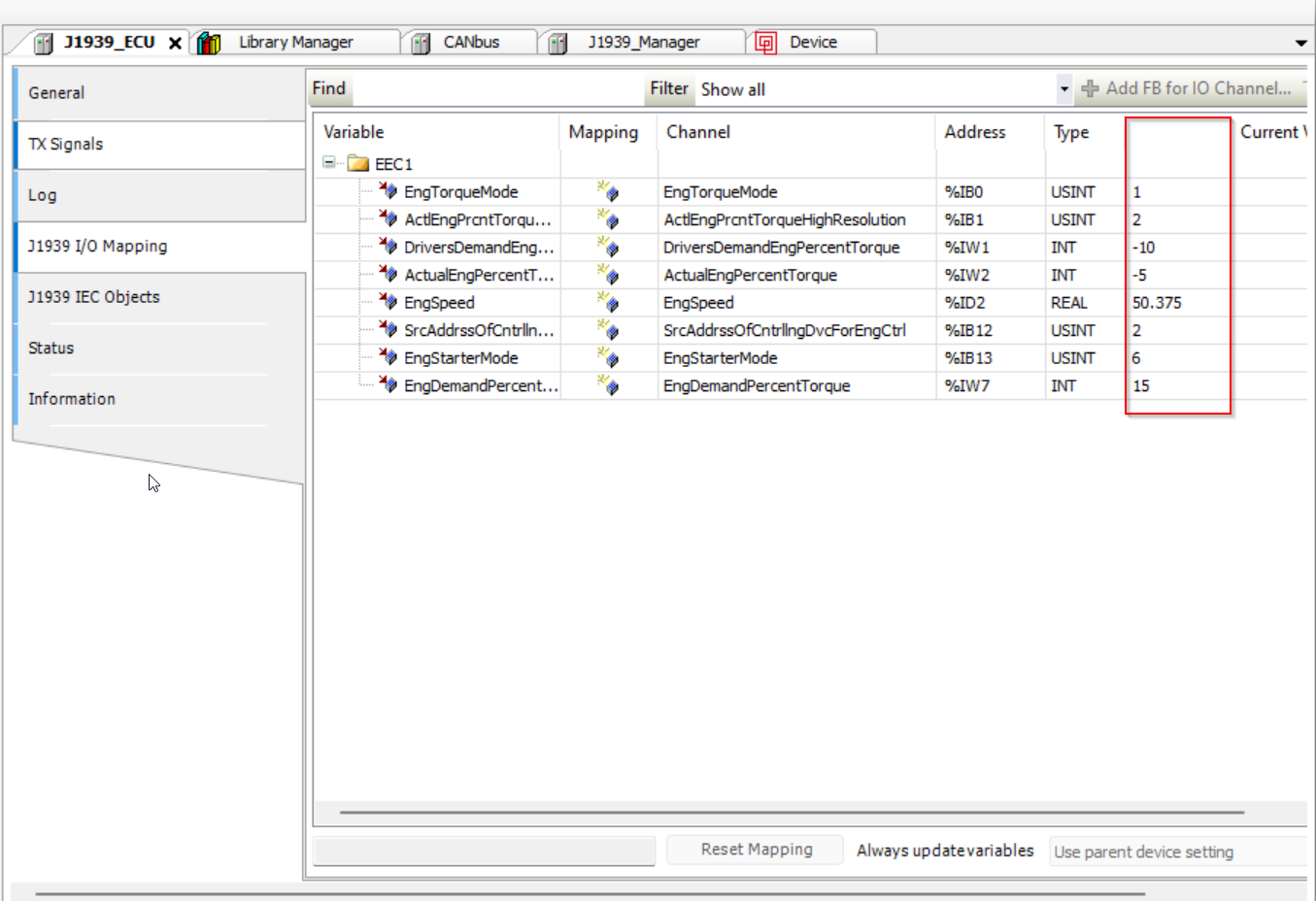Screen dimensions: 1316x901
Task: Click the Device tab icon
Action: point(765,43)
